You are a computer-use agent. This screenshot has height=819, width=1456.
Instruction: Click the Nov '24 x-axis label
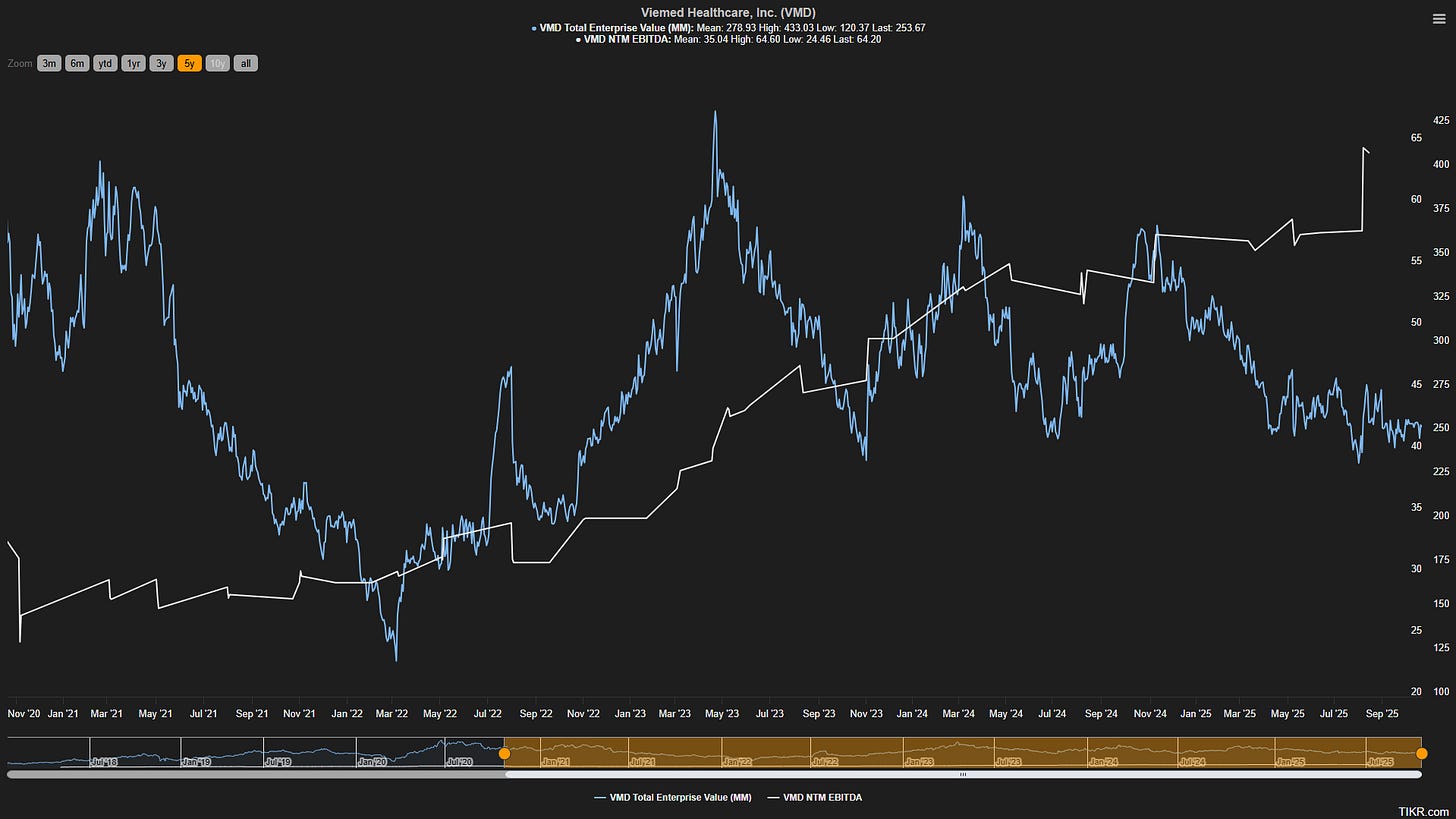(x=1150, y=714)
